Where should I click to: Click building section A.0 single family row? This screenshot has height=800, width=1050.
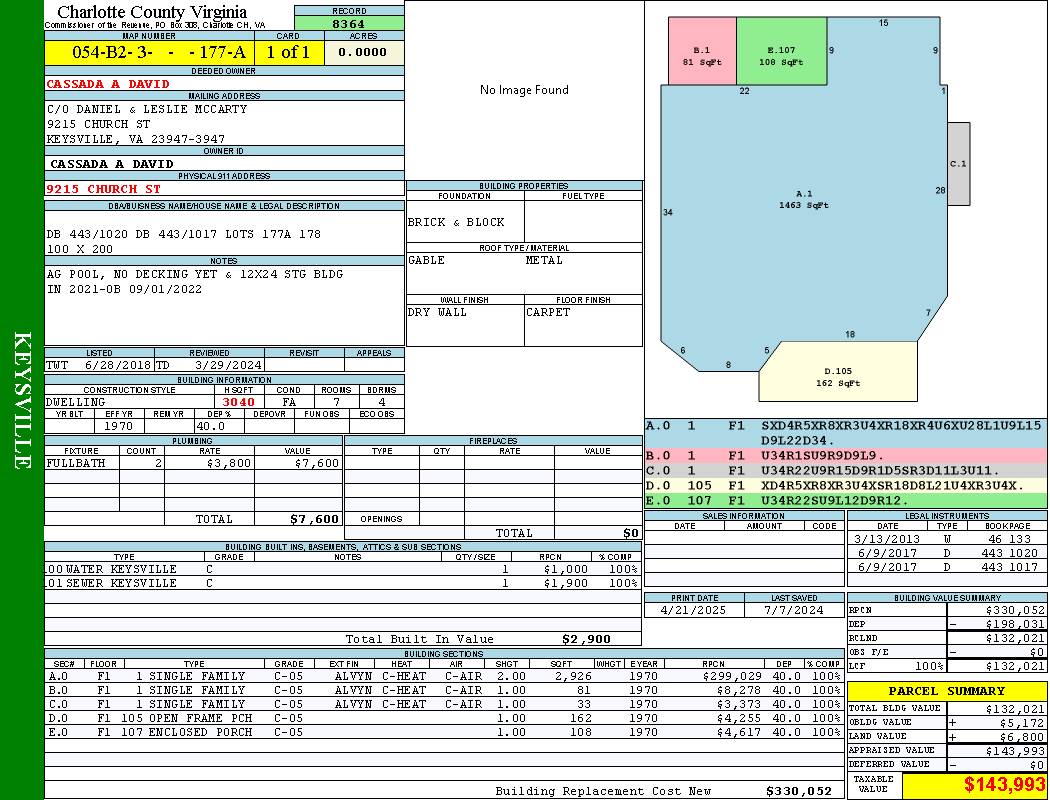point(444,677)
